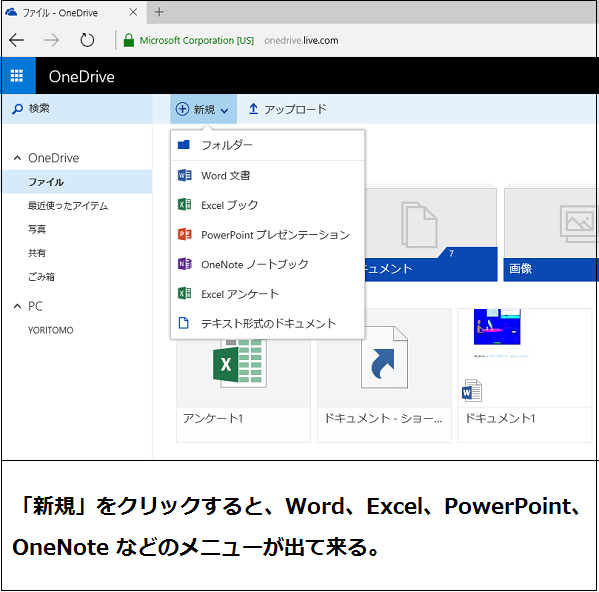Click the Excel ブック green icon
The height and width of the screenshot is (592, 599).
point(185,204)
